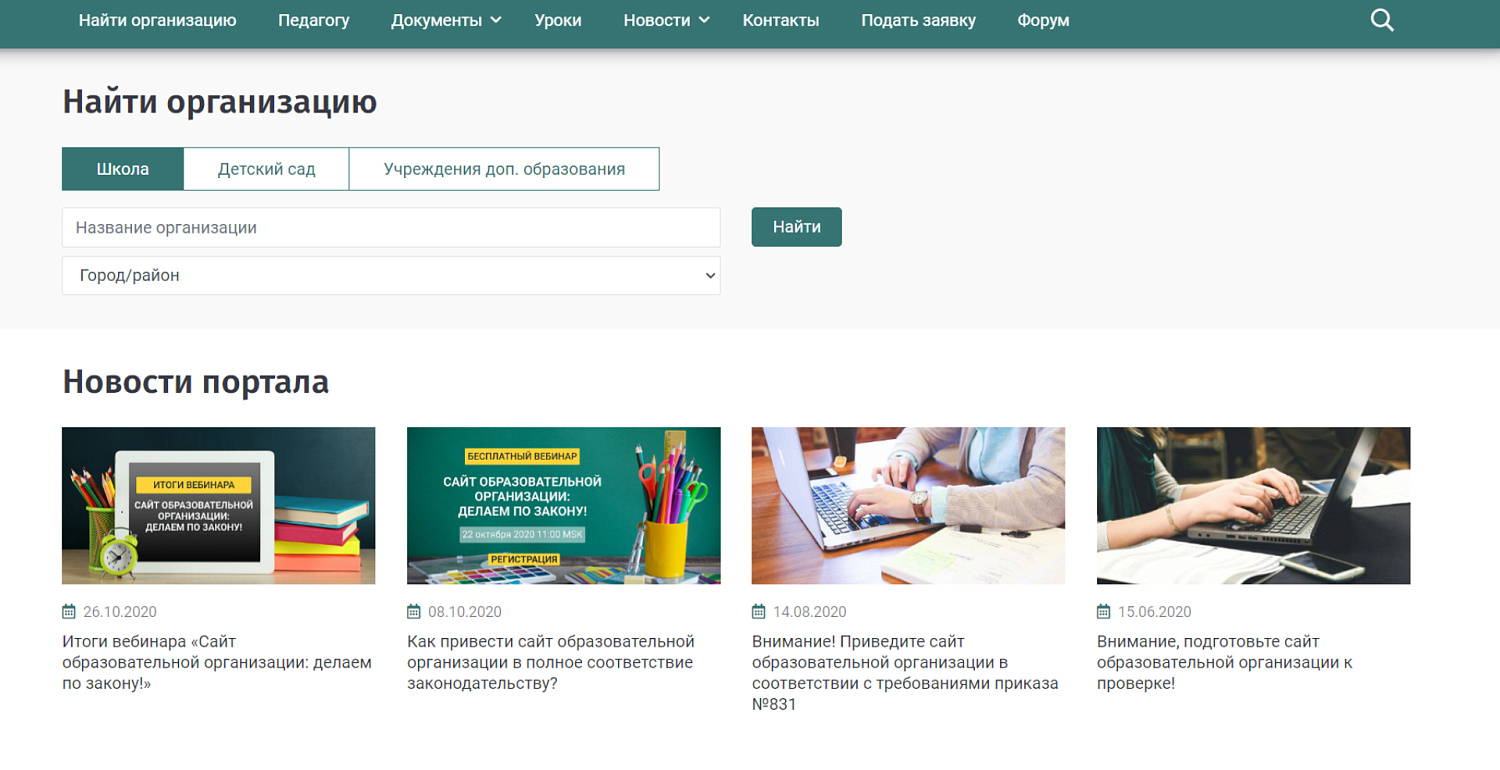Expand the Документы menu dropdown
Screen dimensions: 1500x770
(446, 20)
